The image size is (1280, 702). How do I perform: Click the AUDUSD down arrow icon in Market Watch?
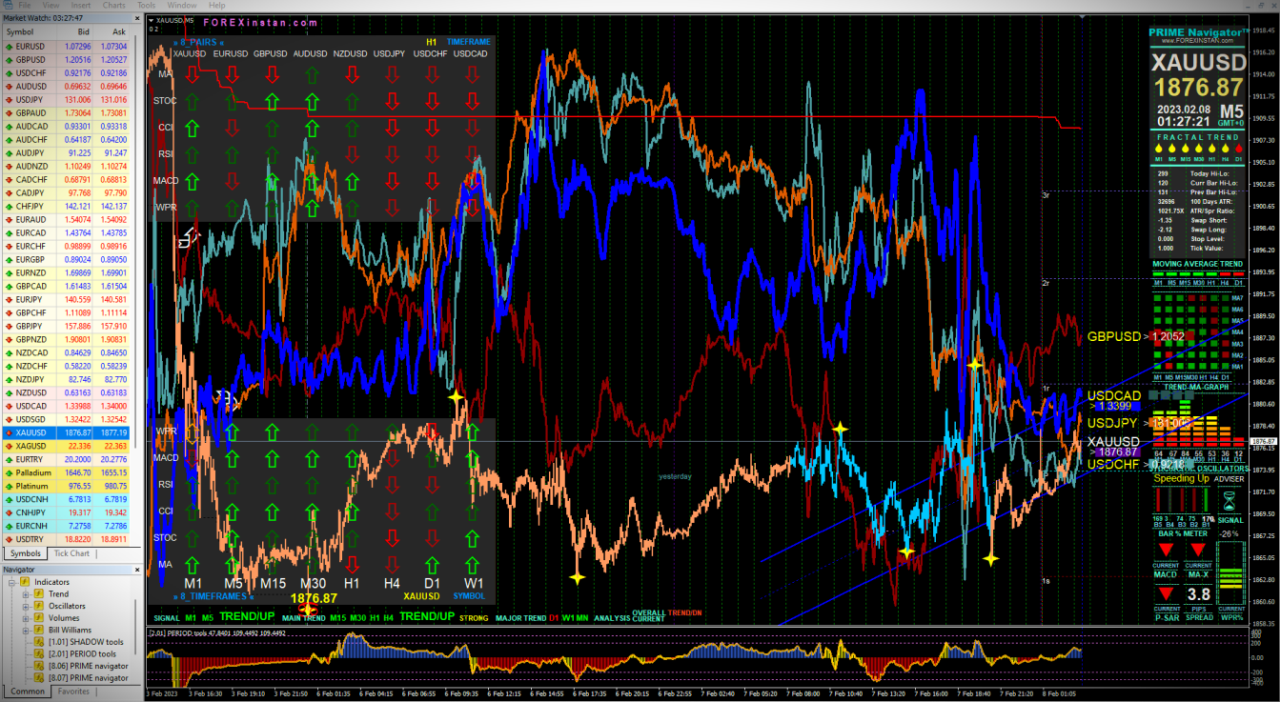pyautogui.click(x=9, y=86)
